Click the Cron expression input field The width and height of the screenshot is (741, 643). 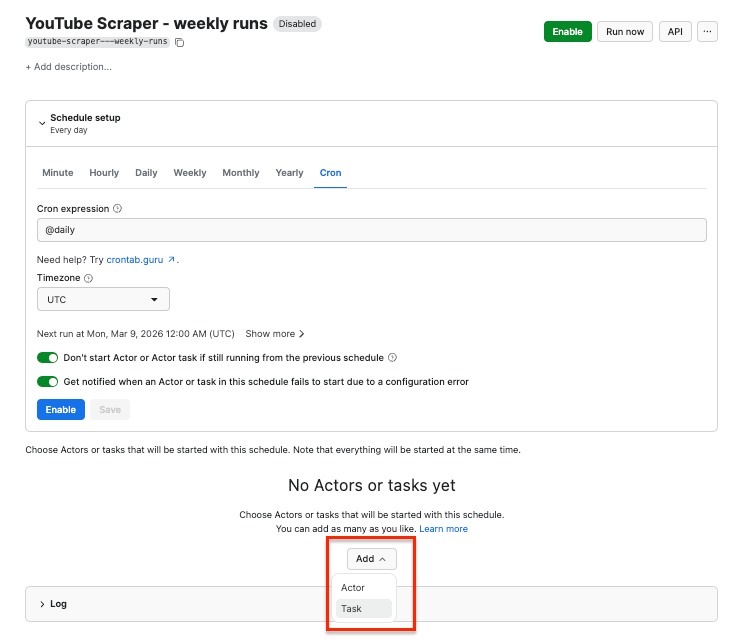point(371,230)
